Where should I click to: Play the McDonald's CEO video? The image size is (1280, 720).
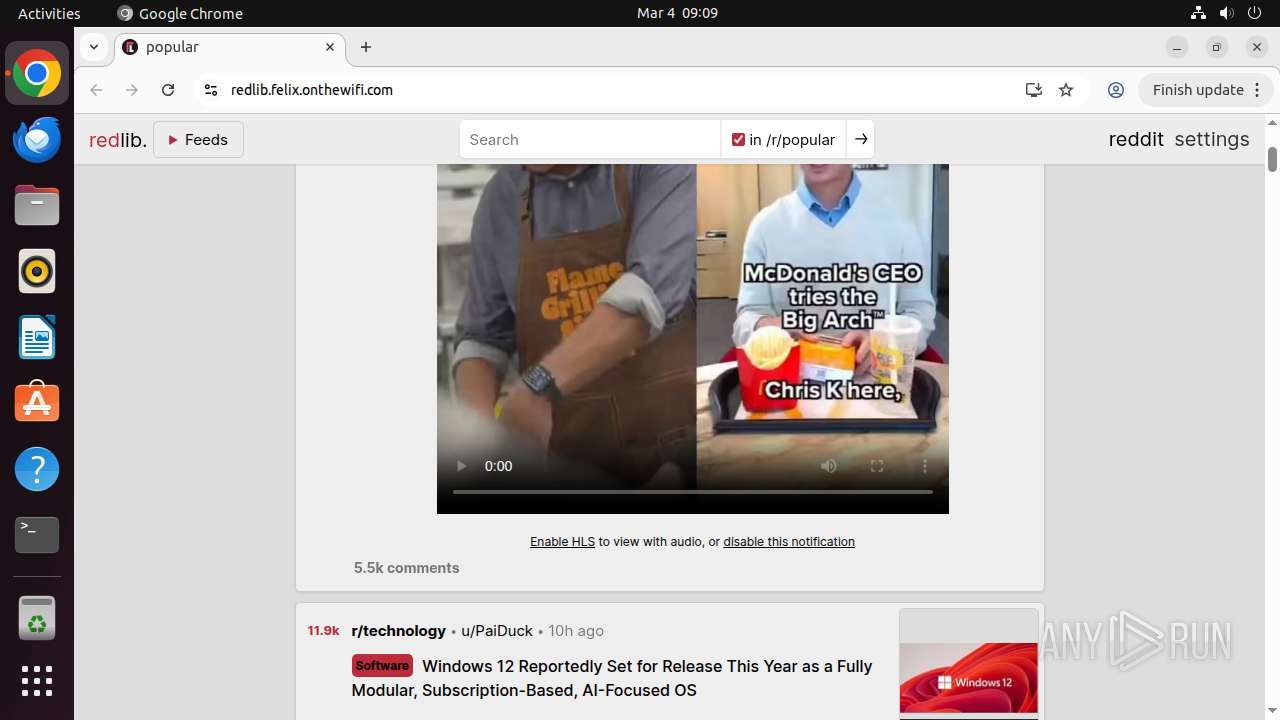(x=461, y=466)
